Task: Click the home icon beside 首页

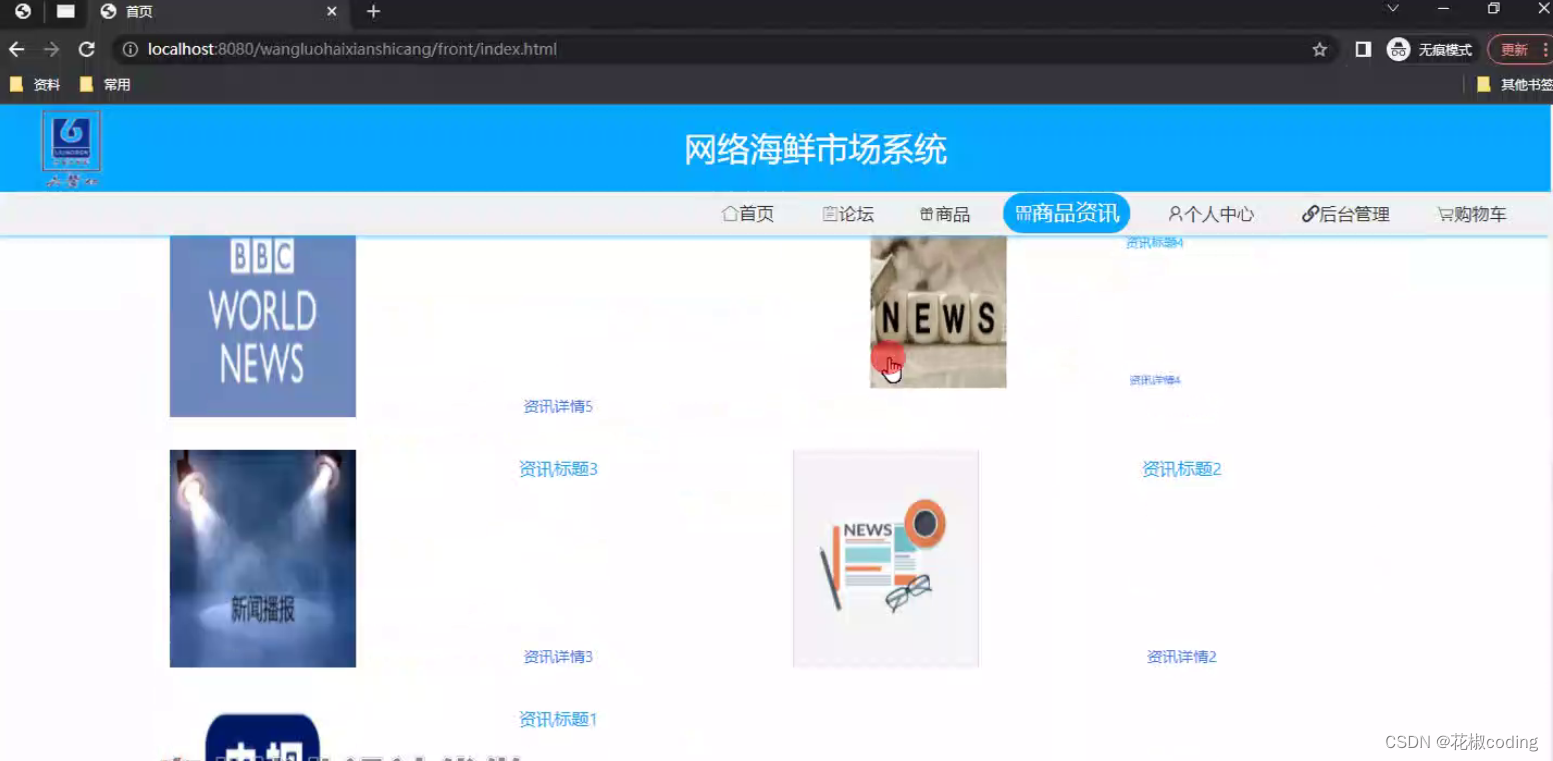Action: click(728, 213)
